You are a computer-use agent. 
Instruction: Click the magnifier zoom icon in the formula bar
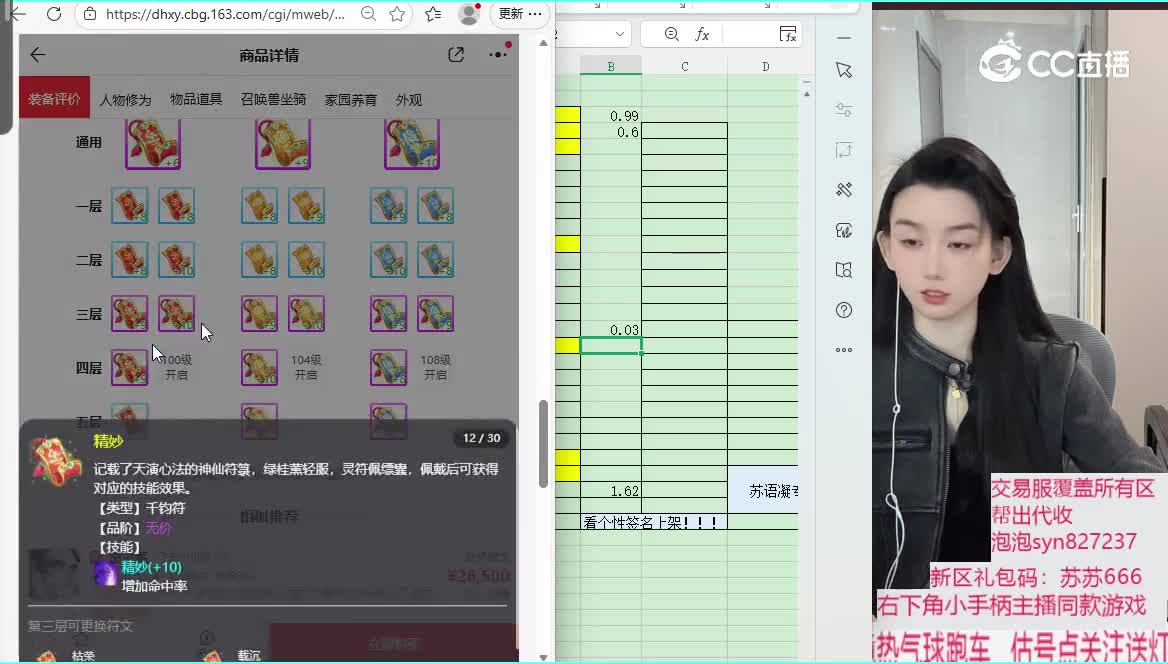click(x=672, y=34)
